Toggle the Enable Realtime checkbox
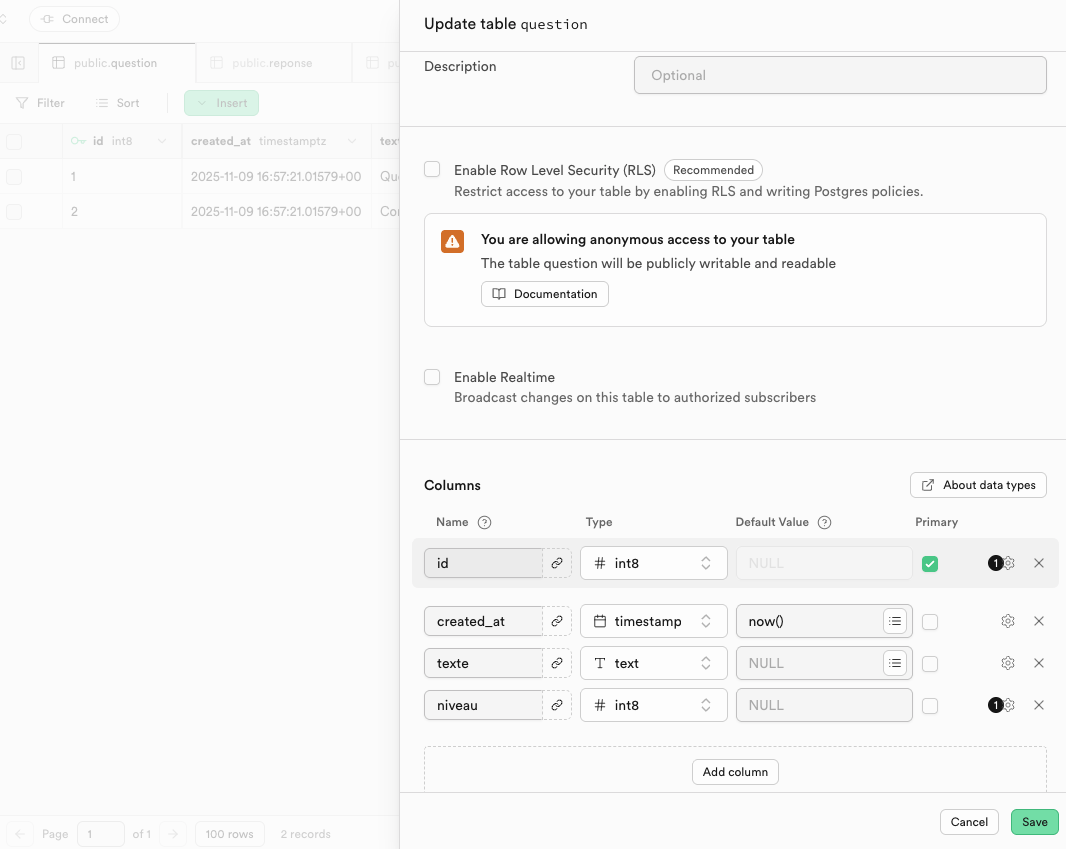This screenshot has height=849, width=1066. 432,377
